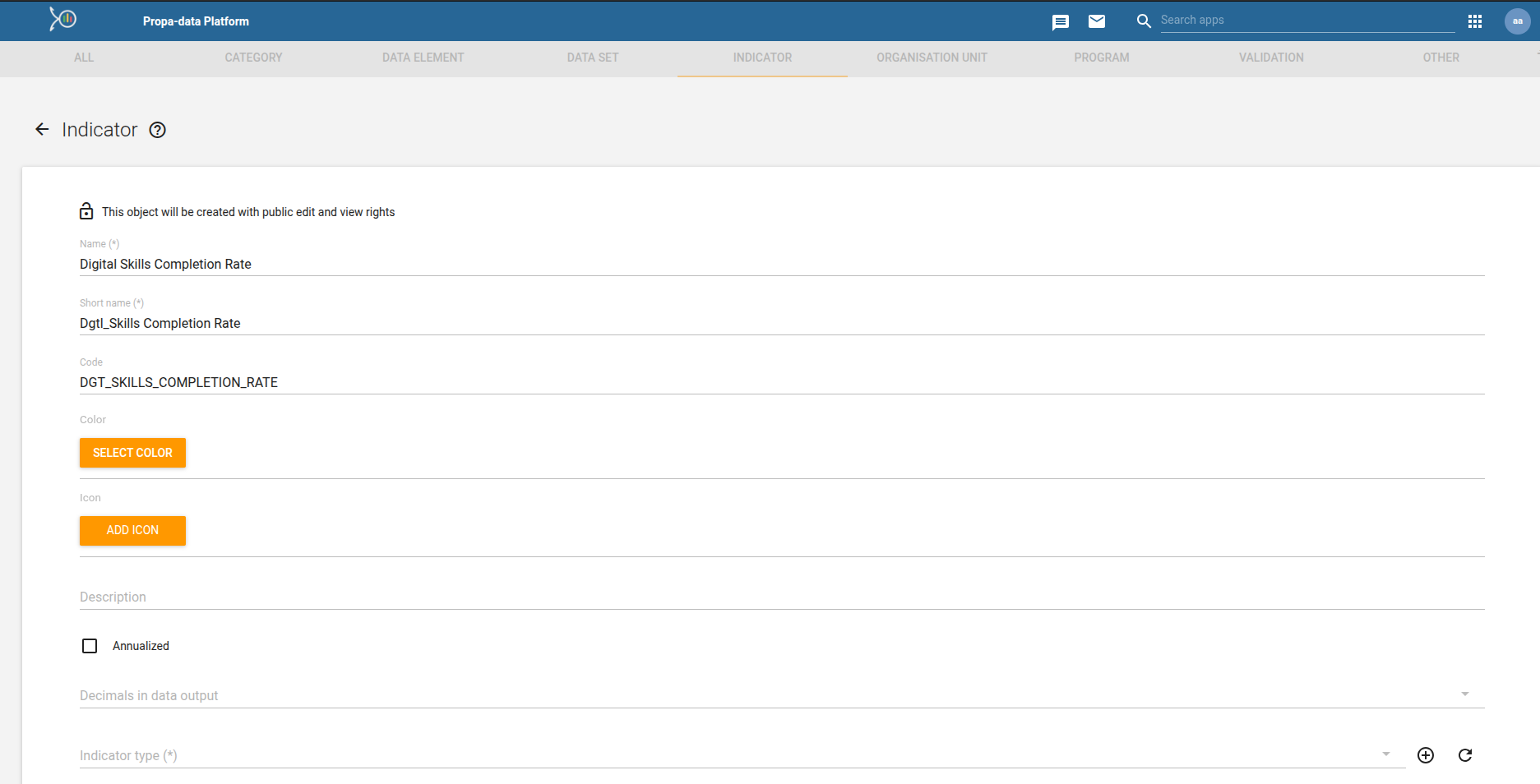
Task: Click the sharing lock icon
Action: point(86,212)
